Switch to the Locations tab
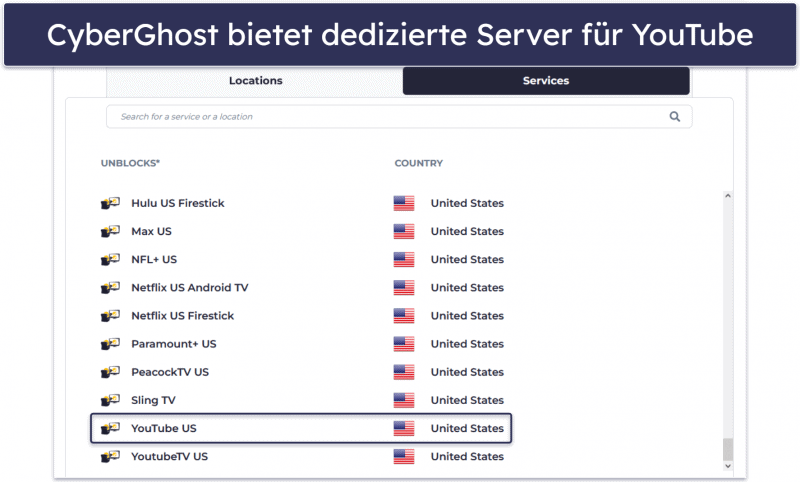 coord(255,81)
